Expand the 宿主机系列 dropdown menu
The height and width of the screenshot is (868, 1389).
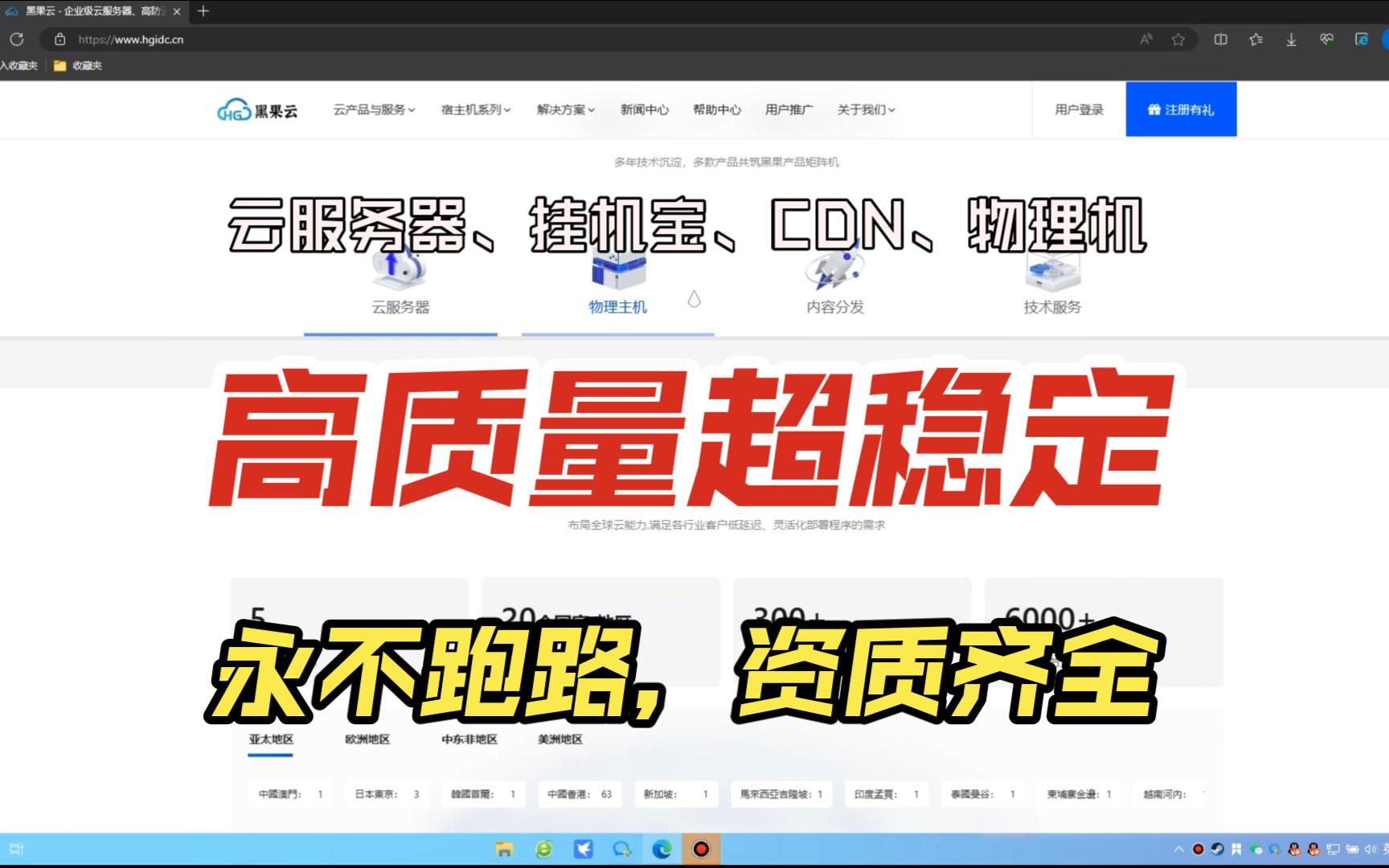pyautogui.click(x=476, y=110)
